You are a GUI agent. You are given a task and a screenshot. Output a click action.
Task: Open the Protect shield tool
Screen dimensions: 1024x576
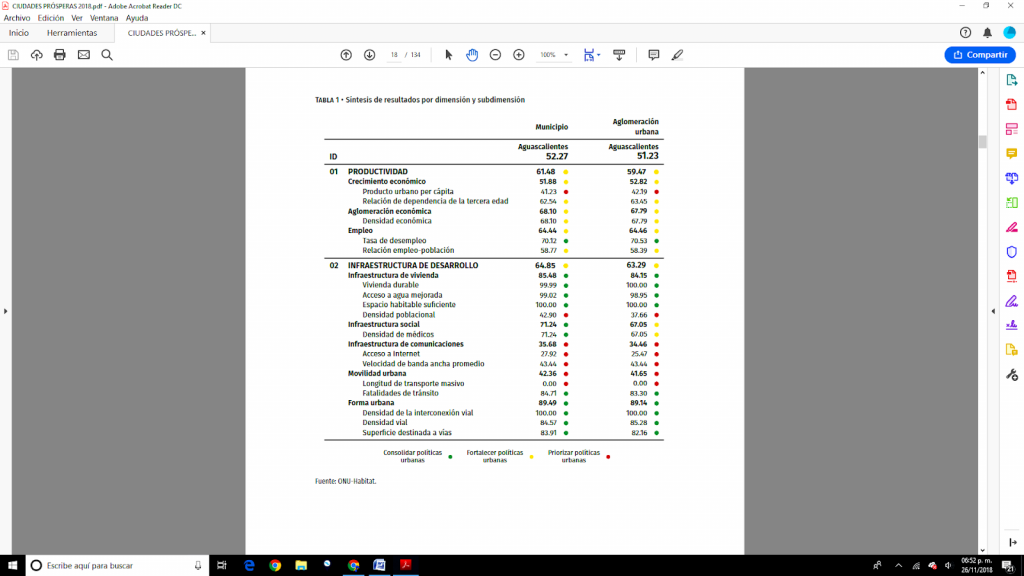(1011, 251)
